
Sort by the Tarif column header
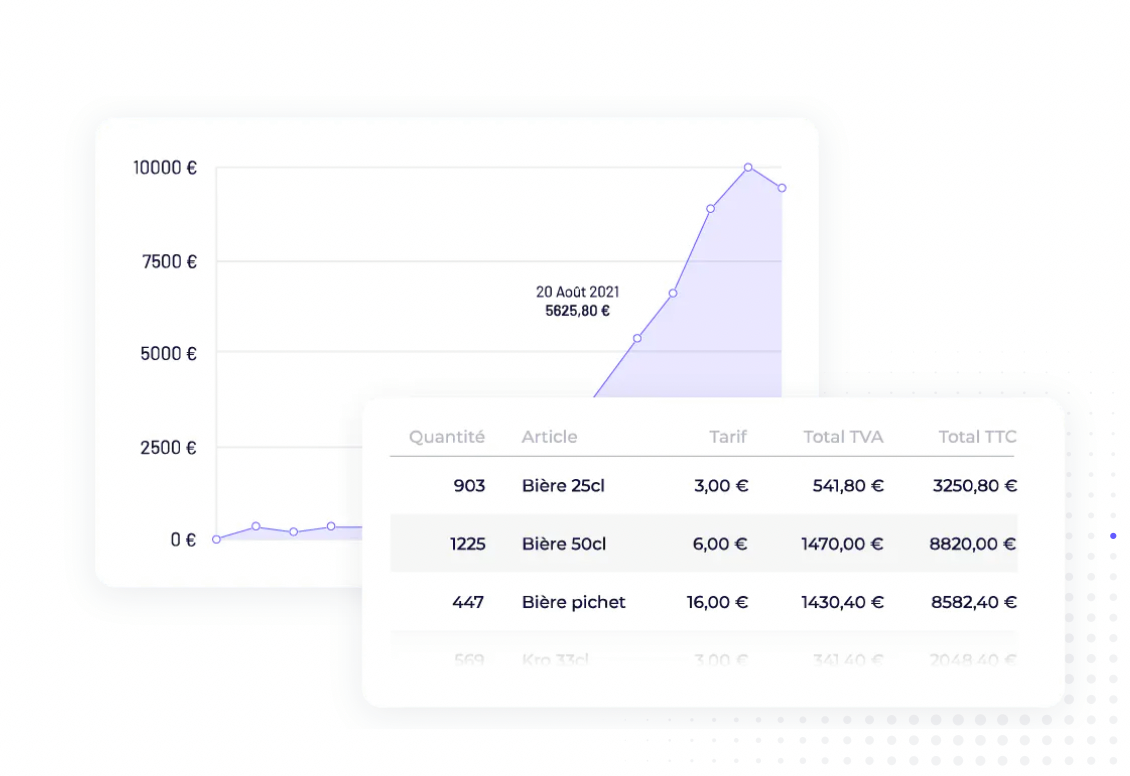point(728,437)
